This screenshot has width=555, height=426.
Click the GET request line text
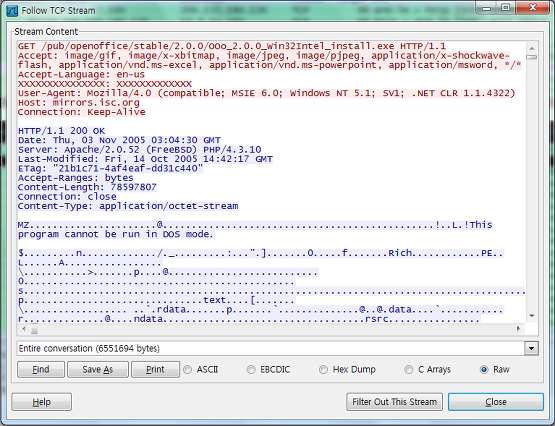click(232, 46)
